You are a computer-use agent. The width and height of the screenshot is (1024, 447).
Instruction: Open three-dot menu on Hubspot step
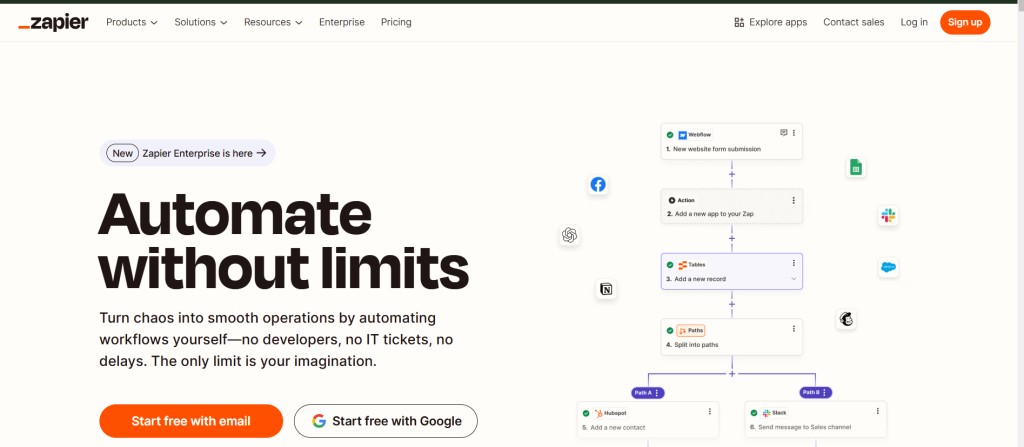710,411
